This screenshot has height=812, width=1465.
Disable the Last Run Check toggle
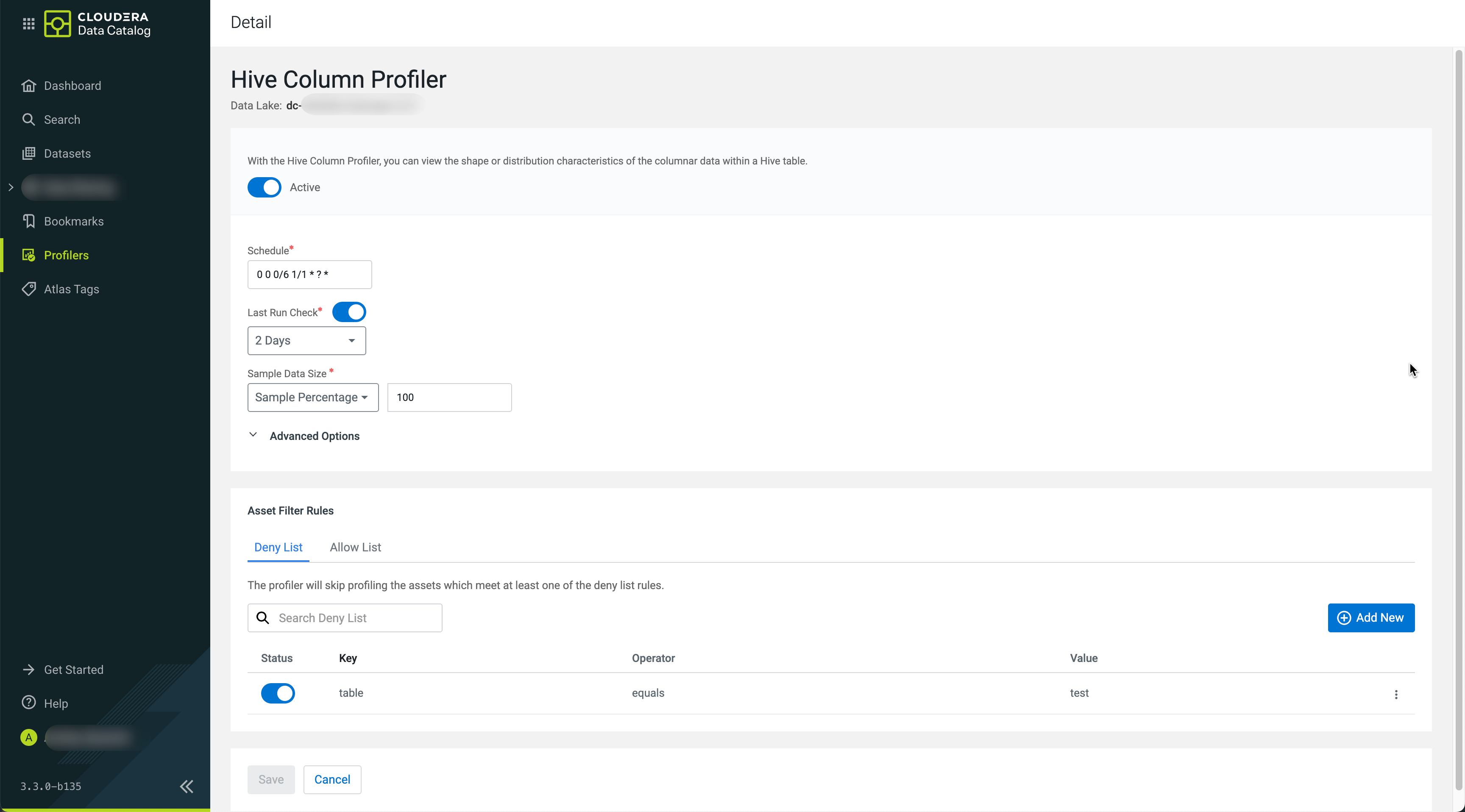pos(348,312)
